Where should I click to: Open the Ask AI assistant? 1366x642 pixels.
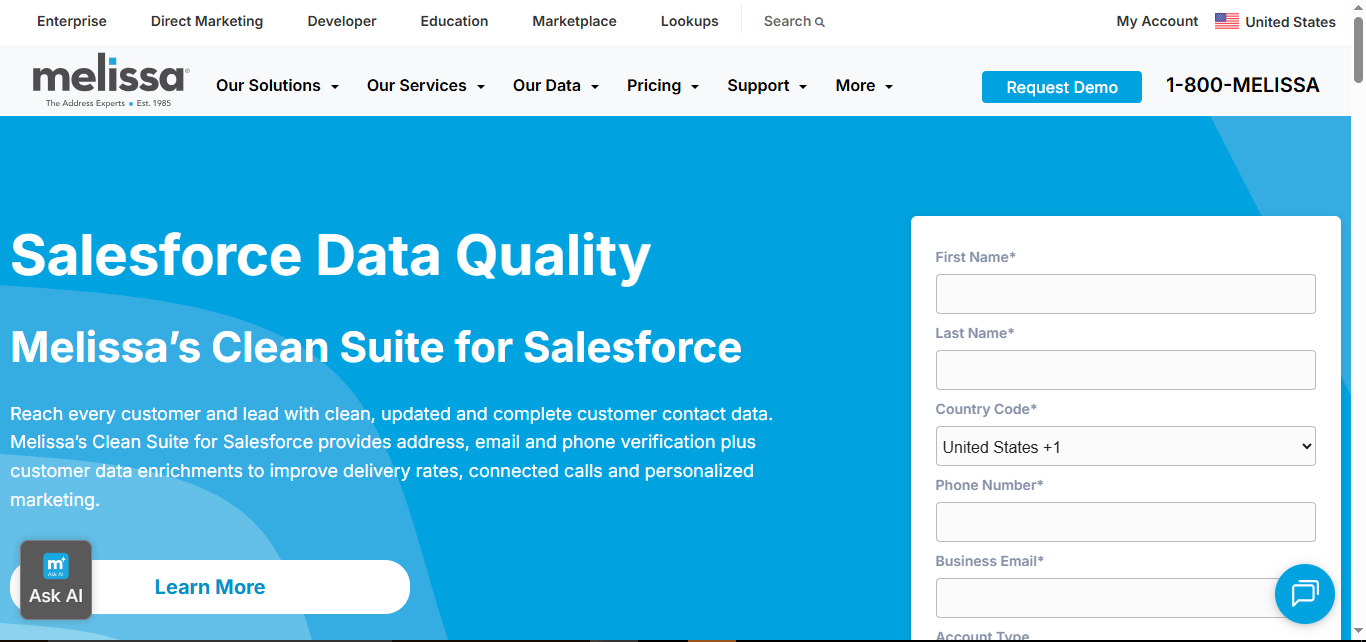coord(56,580)
